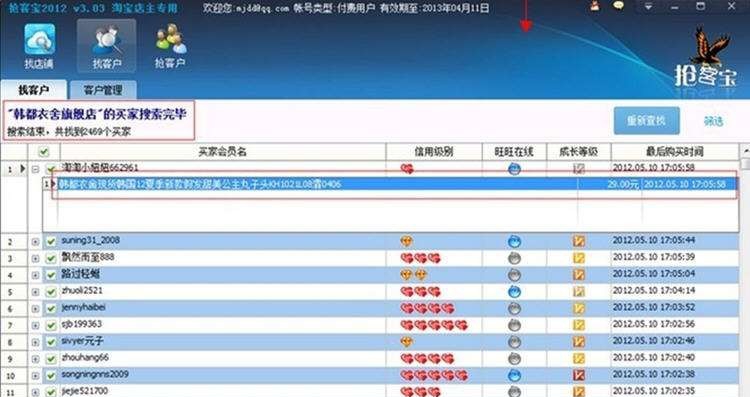Screen dimensions: 750x397
Task: Uncheck the checkbox for zhuoli2521
Action: (x=51, y=292)
